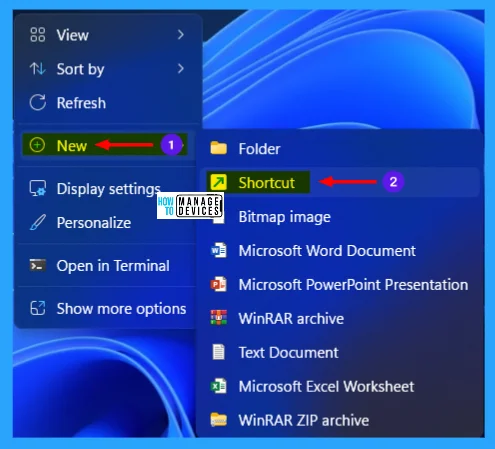Select Show more options

pyautogui.click(x=107, y=308)
